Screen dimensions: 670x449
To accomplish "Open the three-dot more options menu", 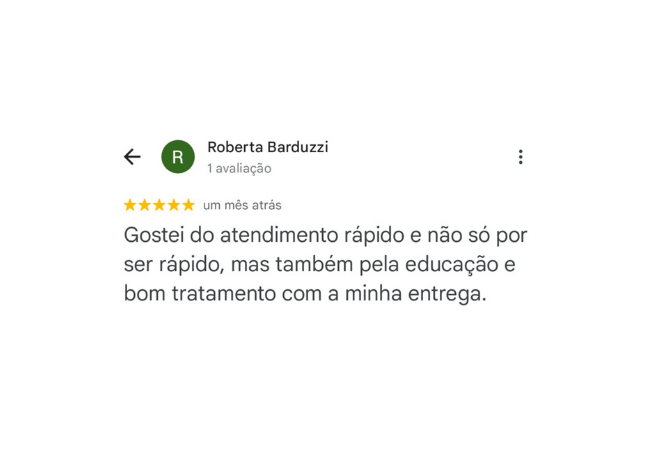I will [x=520, y=157].
